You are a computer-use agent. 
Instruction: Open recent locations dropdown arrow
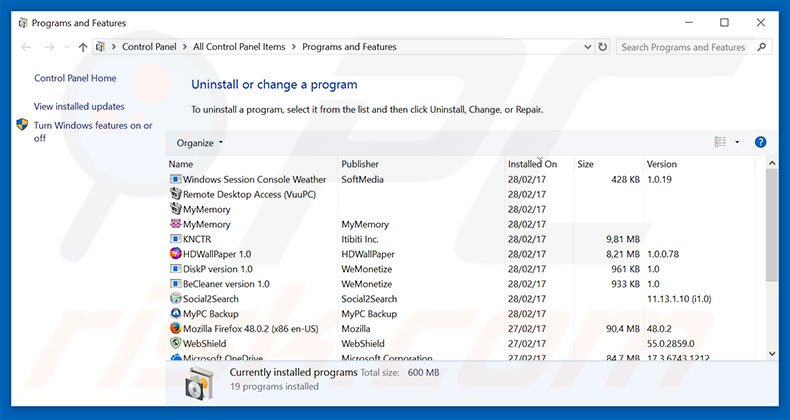(67, 47)
